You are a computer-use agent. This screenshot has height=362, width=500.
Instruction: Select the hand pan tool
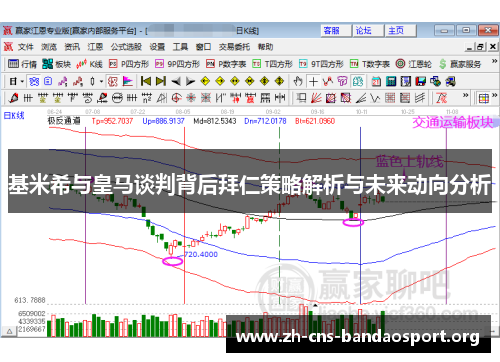298,81
